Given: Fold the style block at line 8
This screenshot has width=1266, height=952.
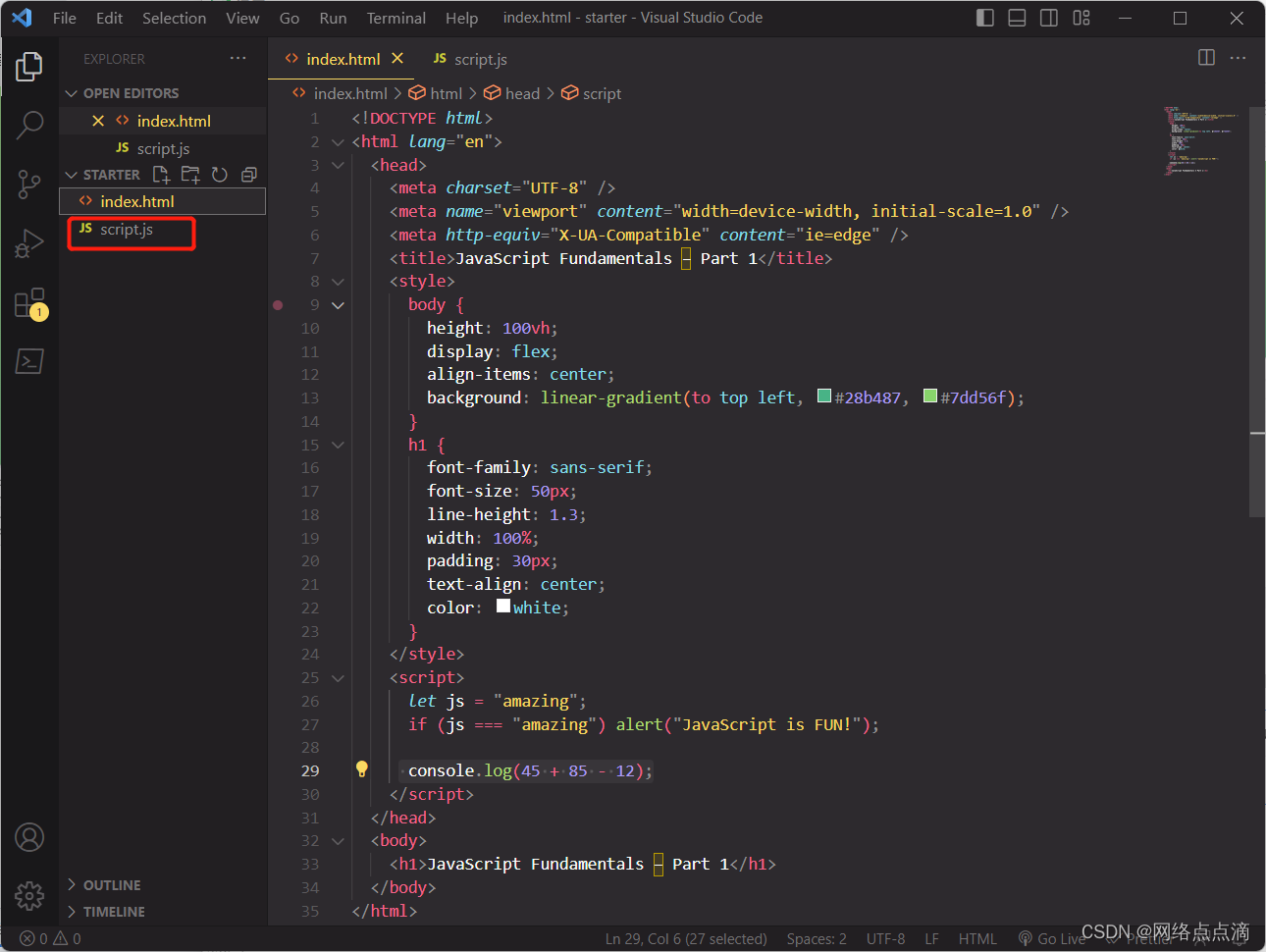Looking at the screenshot, I should tap(338, 282).
